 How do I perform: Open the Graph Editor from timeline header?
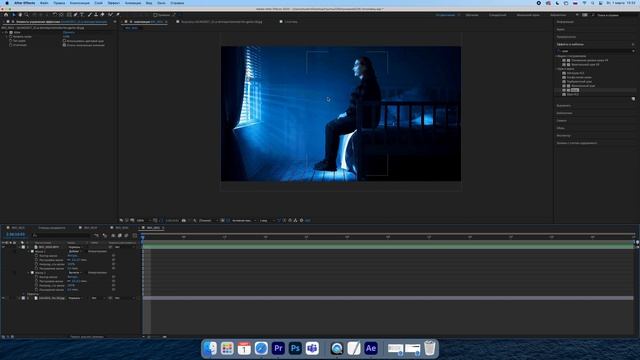[x=134, y=236]
